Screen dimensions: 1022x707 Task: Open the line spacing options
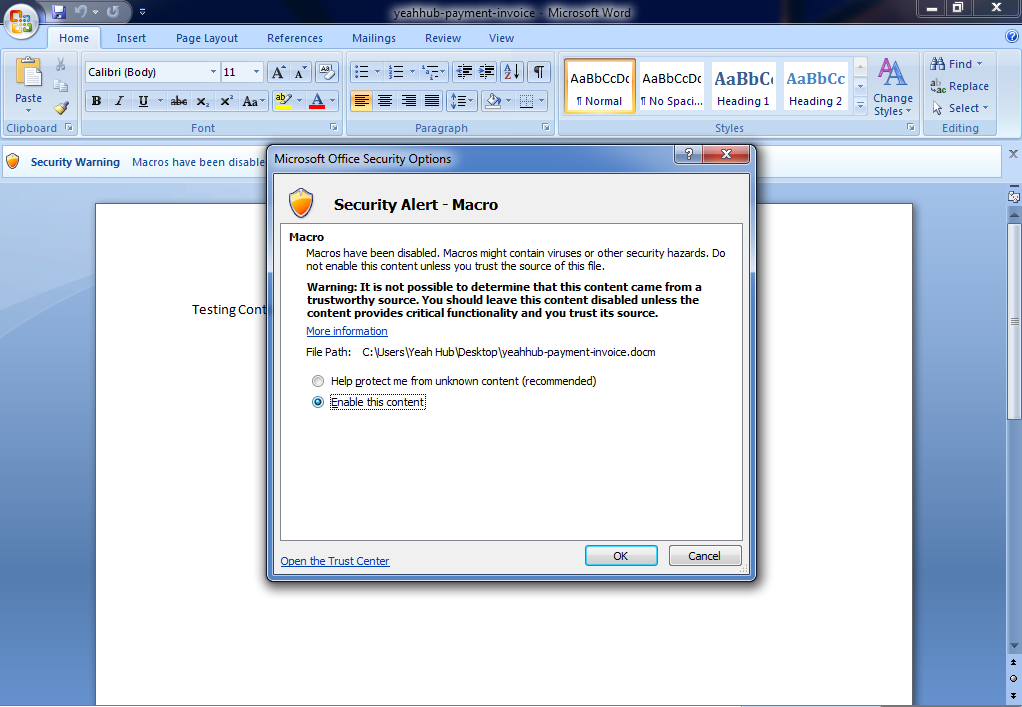click(x=462, y=101)
